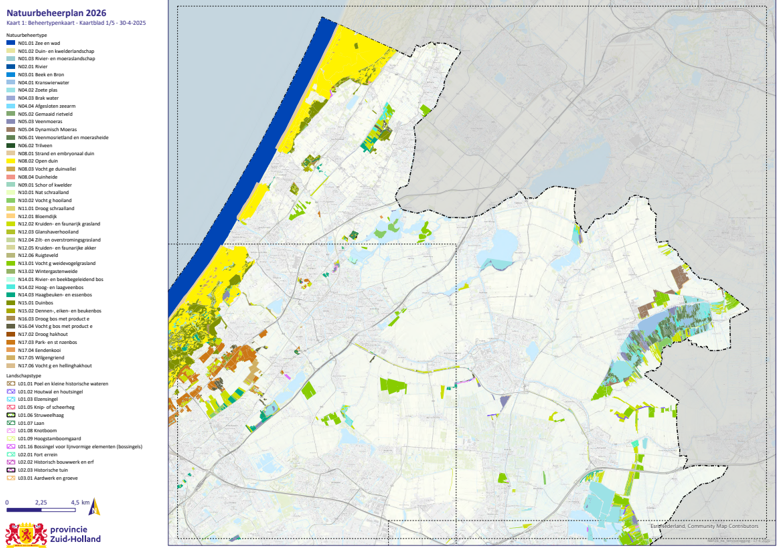Select the N08.02 Open duin yellow swatch
This screenshot has width=779, height=549.
[x=11, y=160]
